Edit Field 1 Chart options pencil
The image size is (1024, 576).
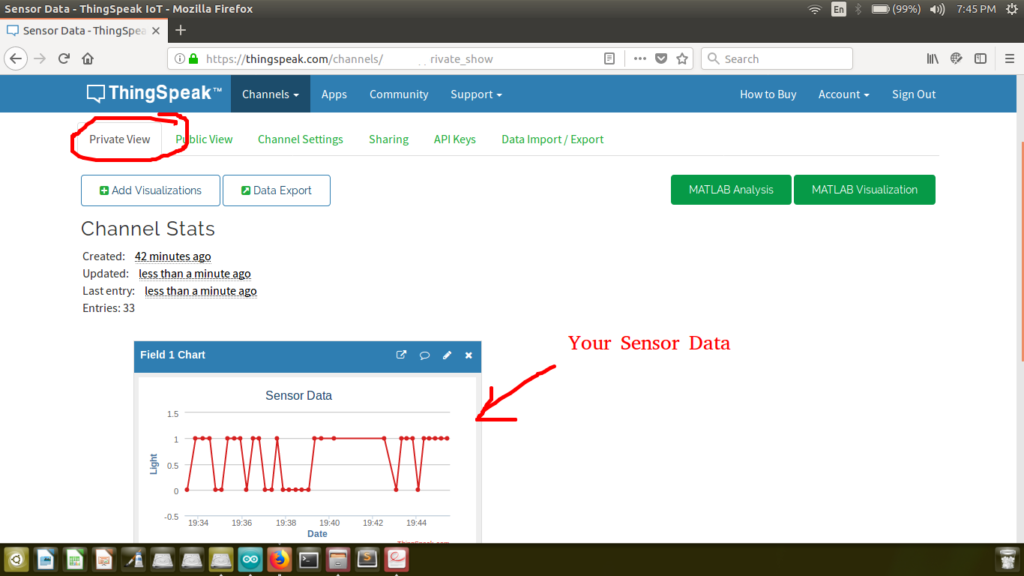tap(447, 355)
